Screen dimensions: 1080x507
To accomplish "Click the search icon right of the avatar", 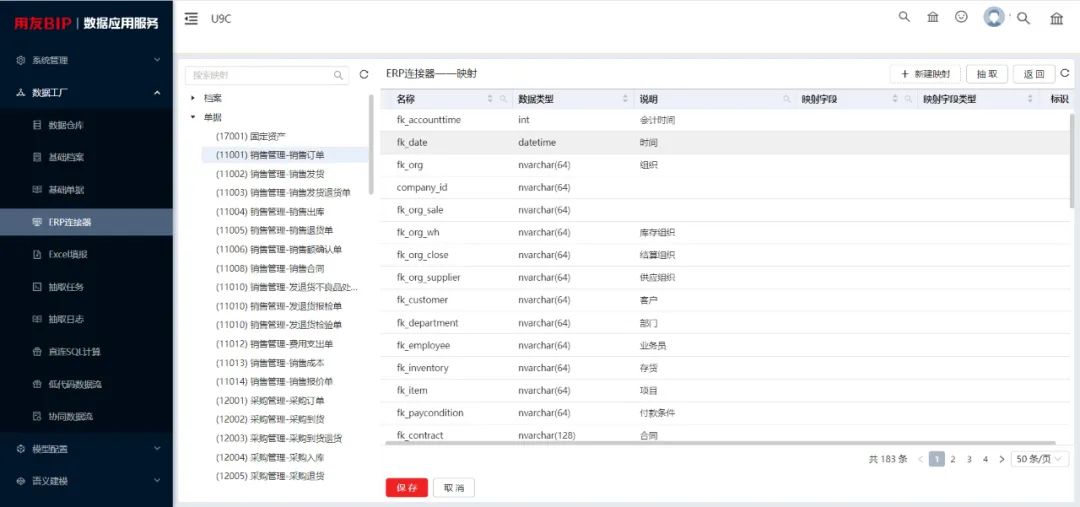I will coord(1024,19).
